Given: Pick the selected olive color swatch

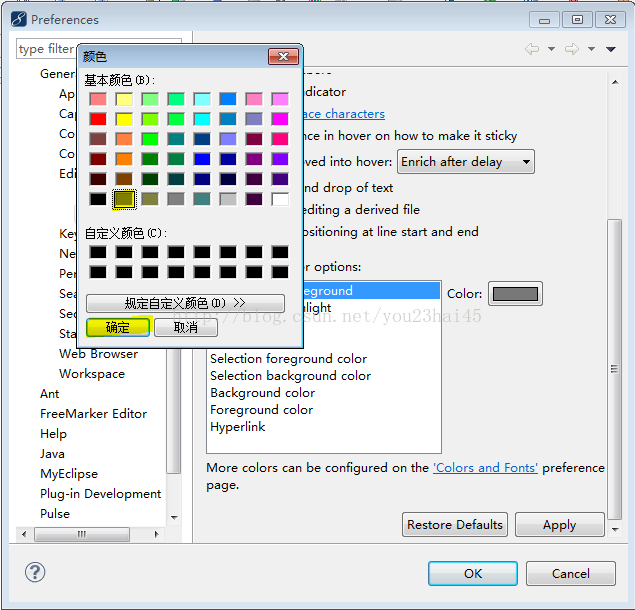Looking at the screenshot, I should 124,199.
